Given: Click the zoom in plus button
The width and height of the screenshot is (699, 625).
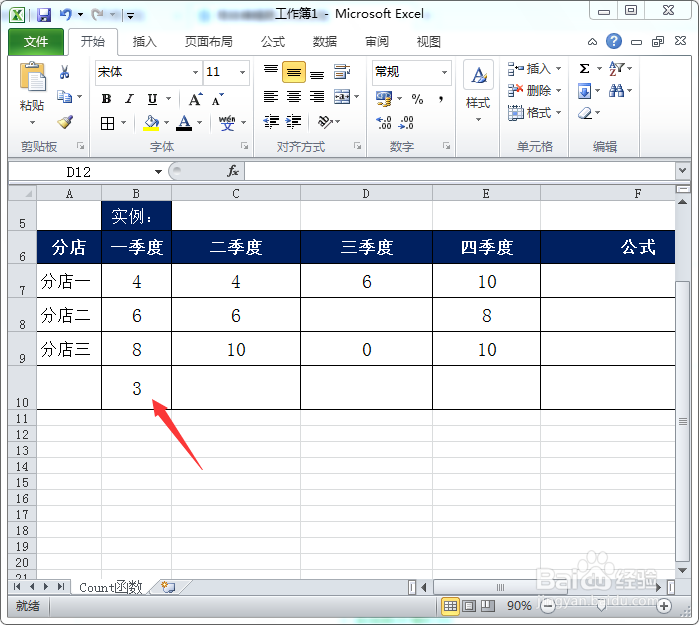Looking at the screenshot, I should (664, 606).
